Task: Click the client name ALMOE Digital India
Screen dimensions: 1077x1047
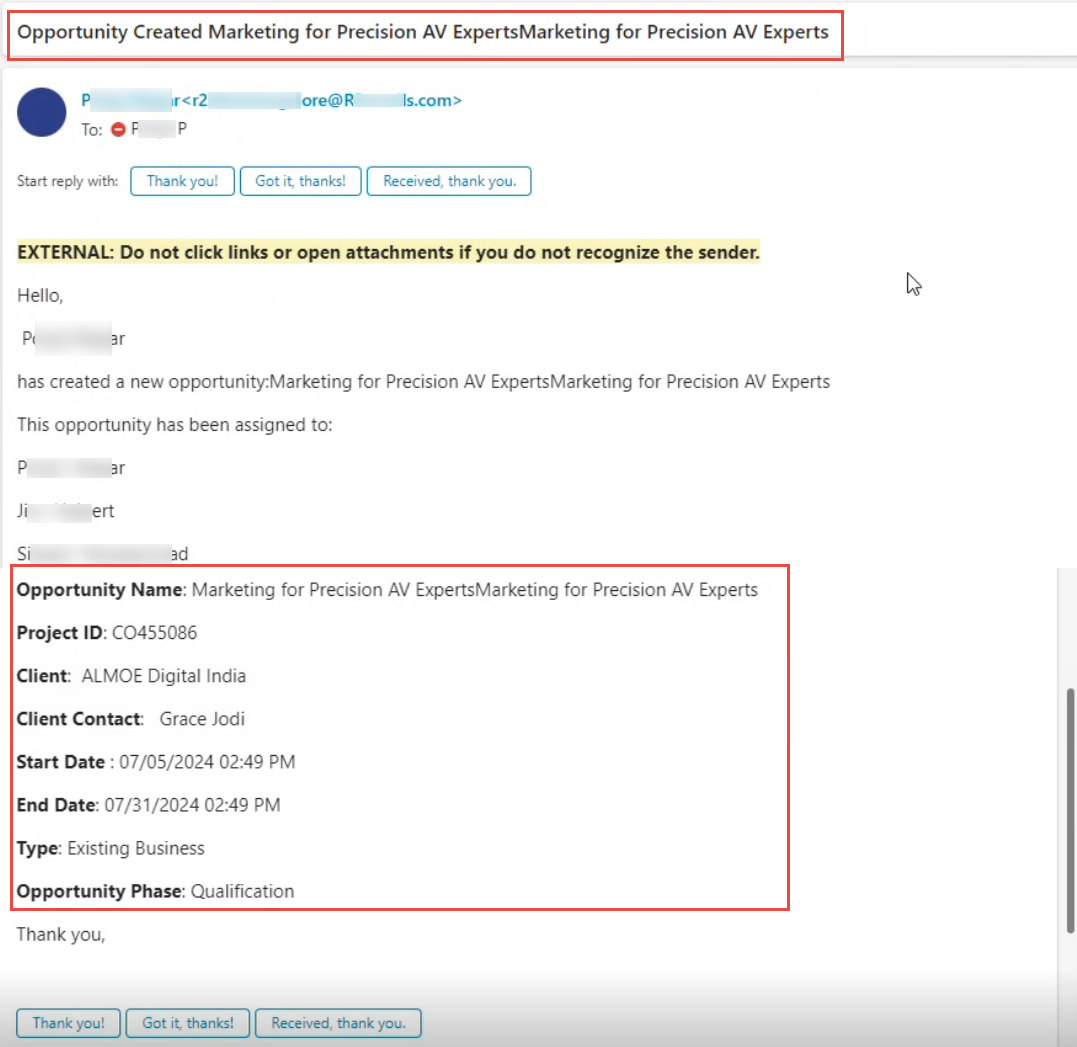Action: 163,676
